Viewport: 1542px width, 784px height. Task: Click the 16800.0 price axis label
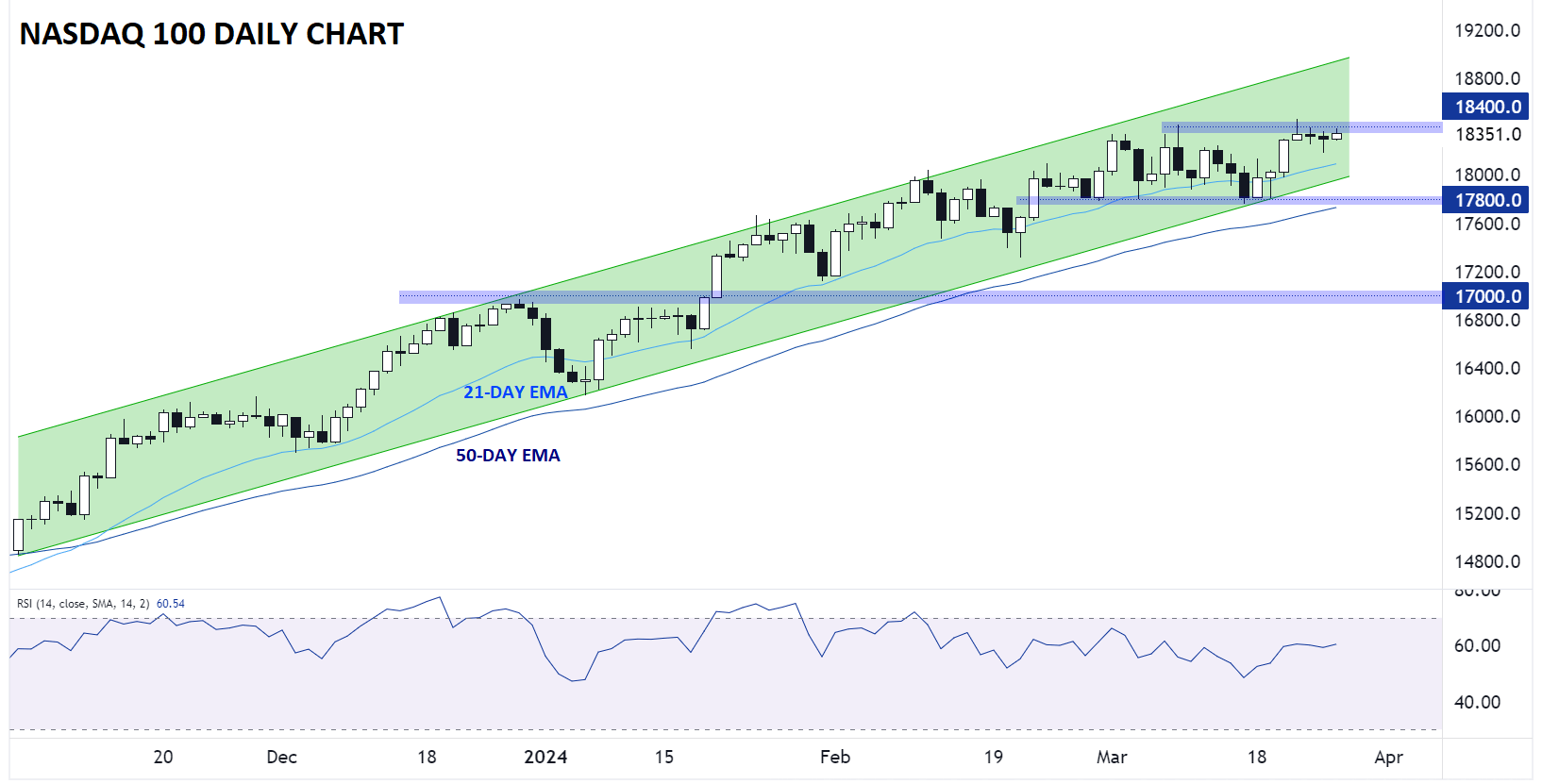click(x=1487, y=321)
